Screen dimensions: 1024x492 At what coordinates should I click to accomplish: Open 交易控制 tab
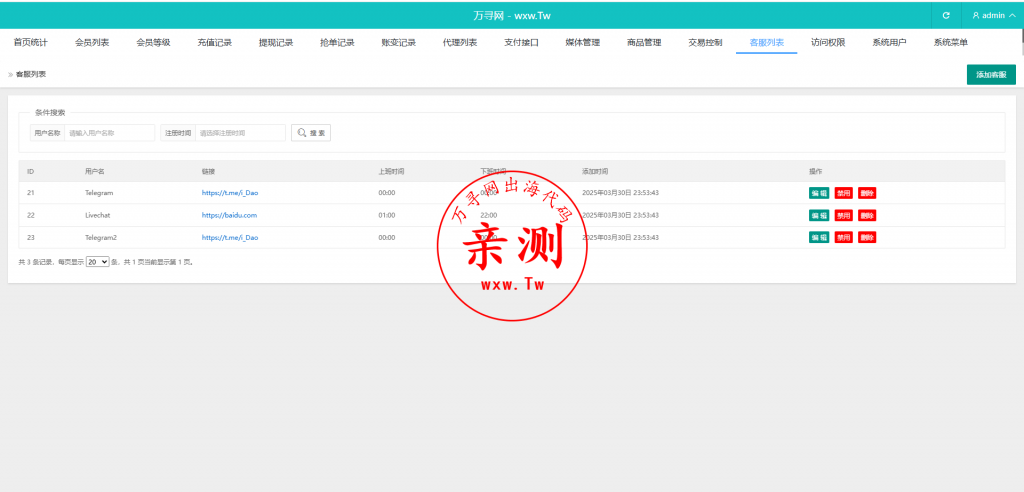pyautogui.click(x=705, y=42)
